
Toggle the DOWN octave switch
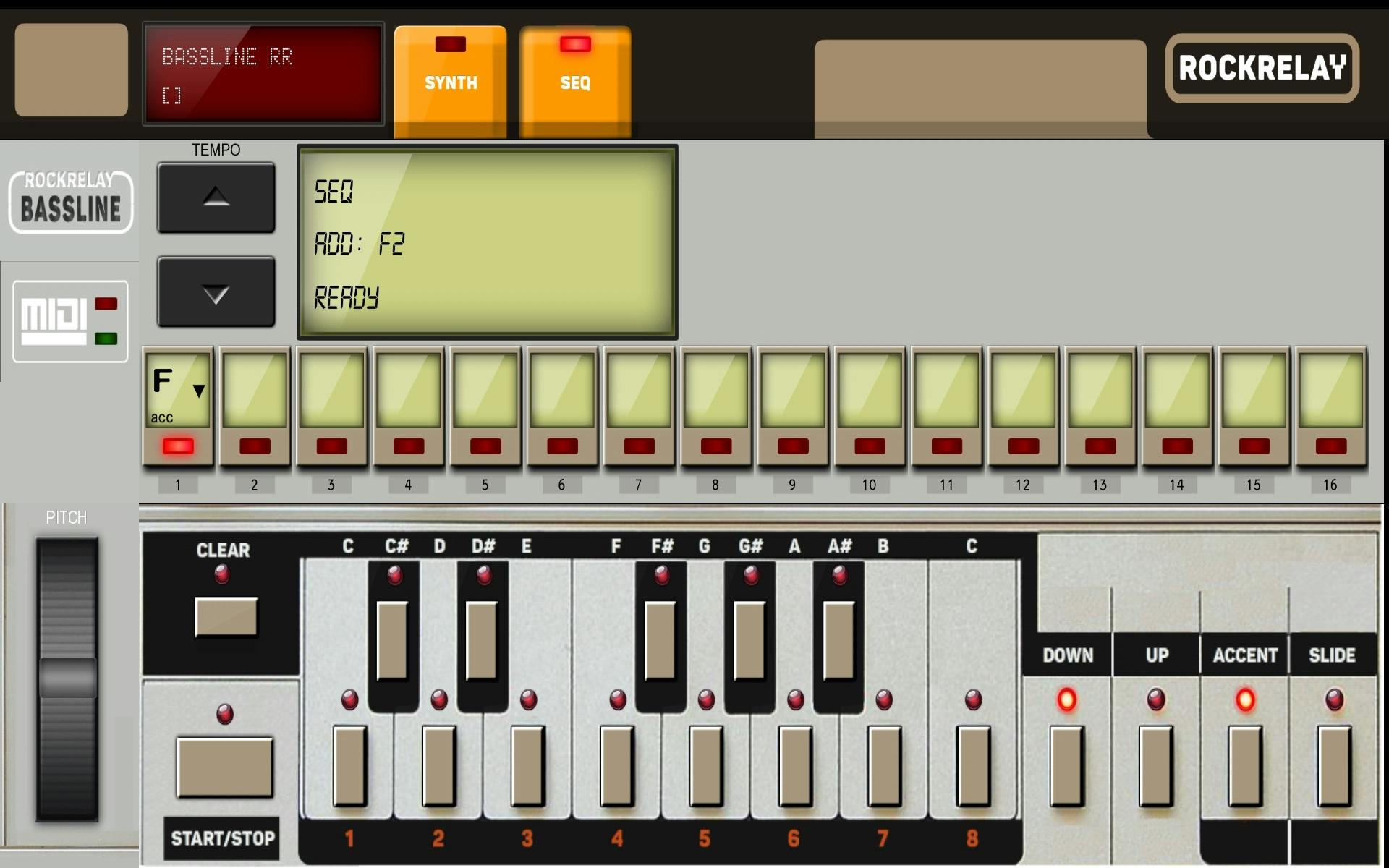pos(1066,767)
